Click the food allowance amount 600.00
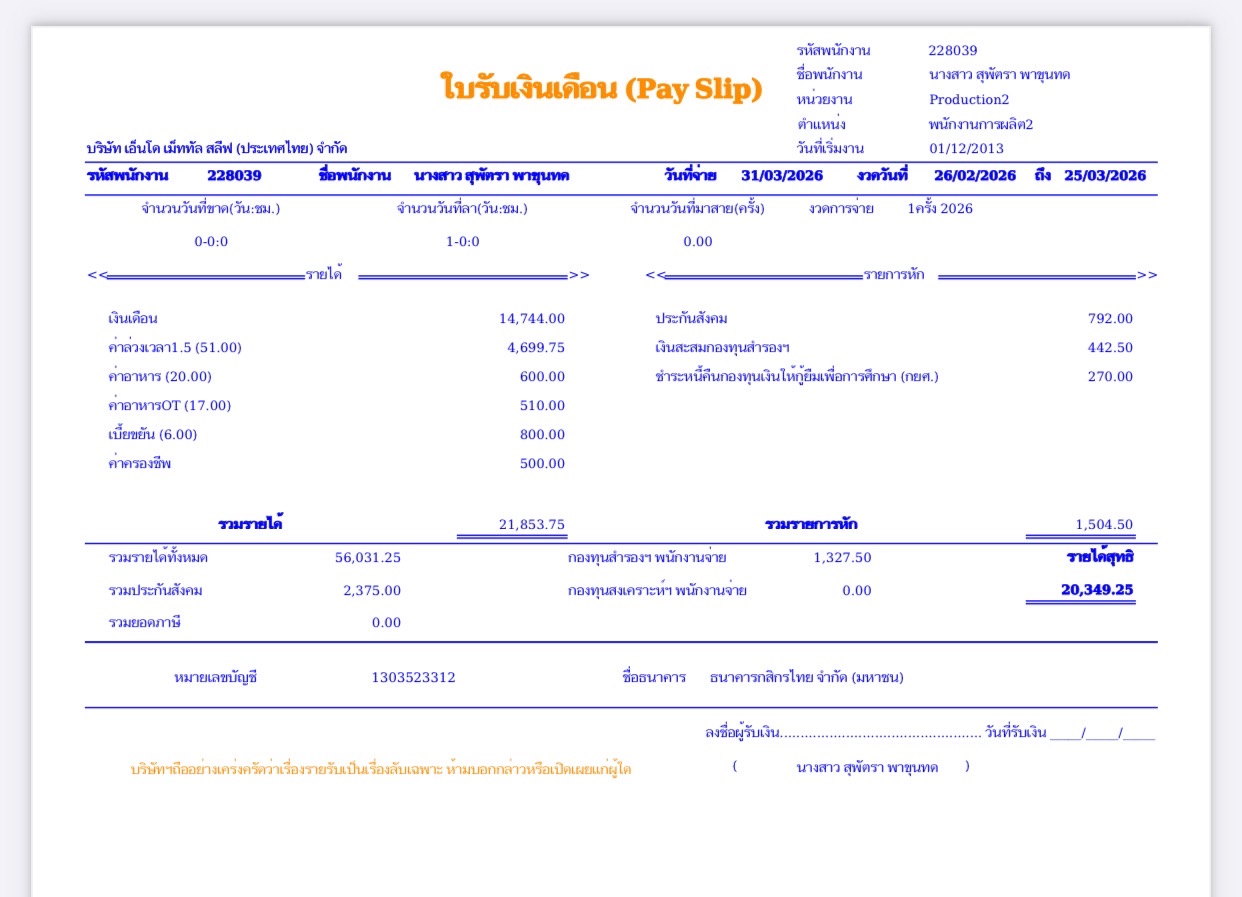 pos(542,376)
